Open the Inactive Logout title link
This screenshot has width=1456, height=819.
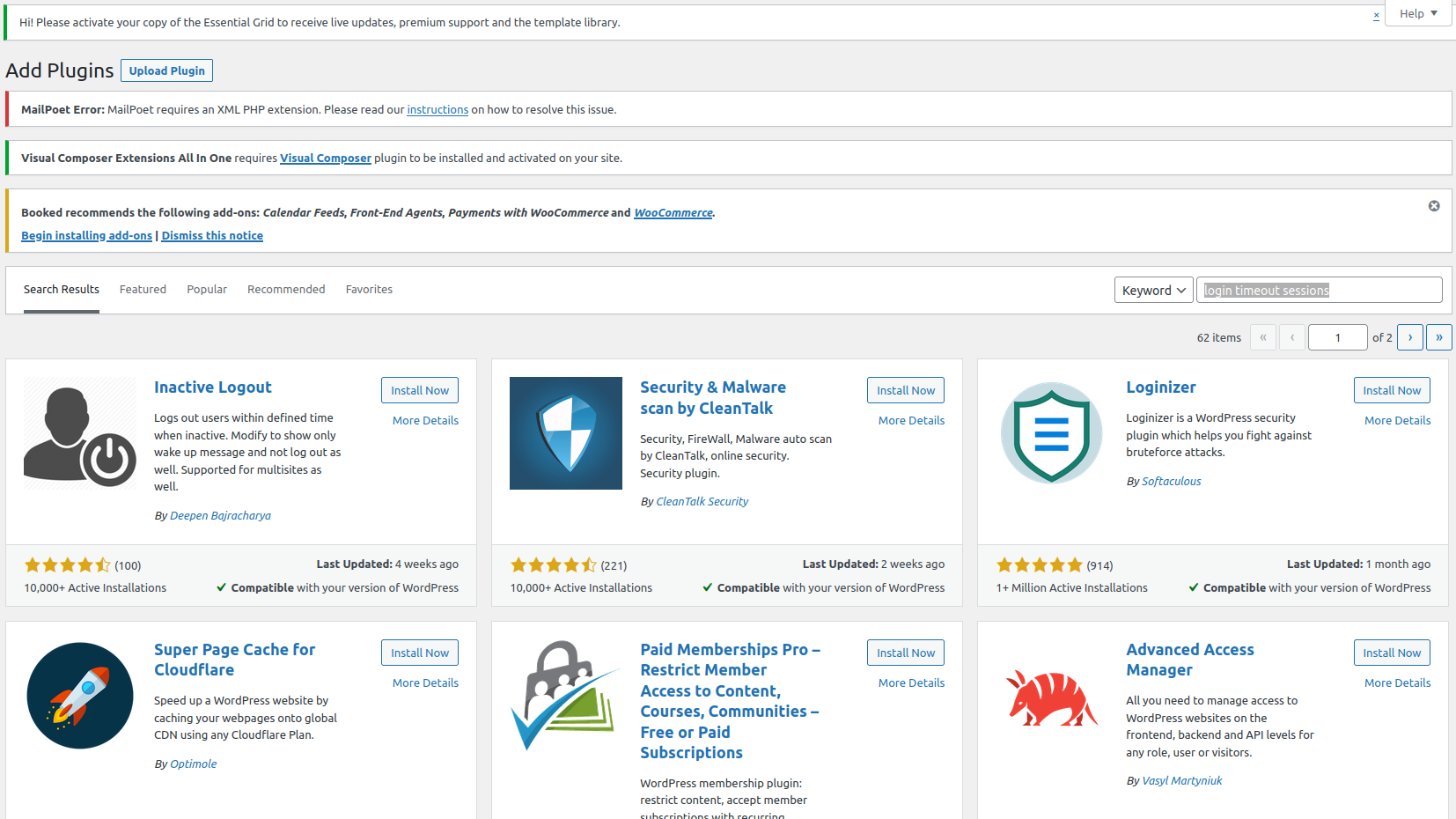(213, 387)
